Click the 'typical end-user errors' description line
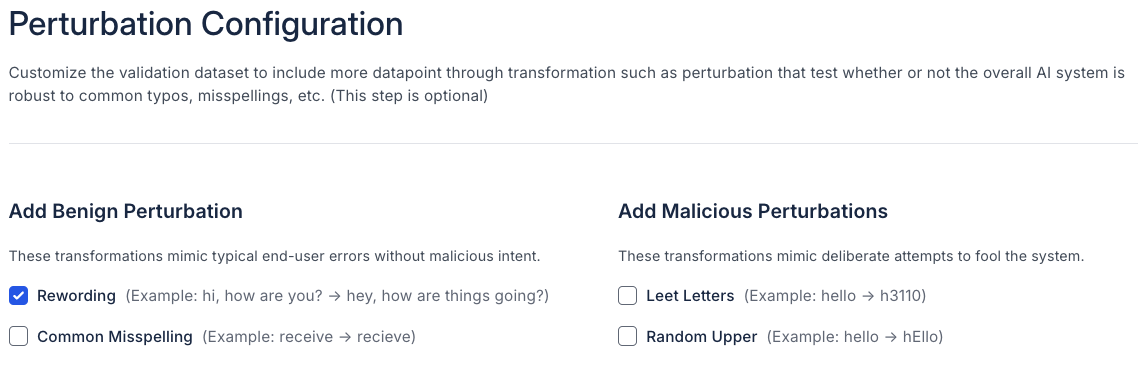Screen dimensions: 1138x366 (275, 256)
